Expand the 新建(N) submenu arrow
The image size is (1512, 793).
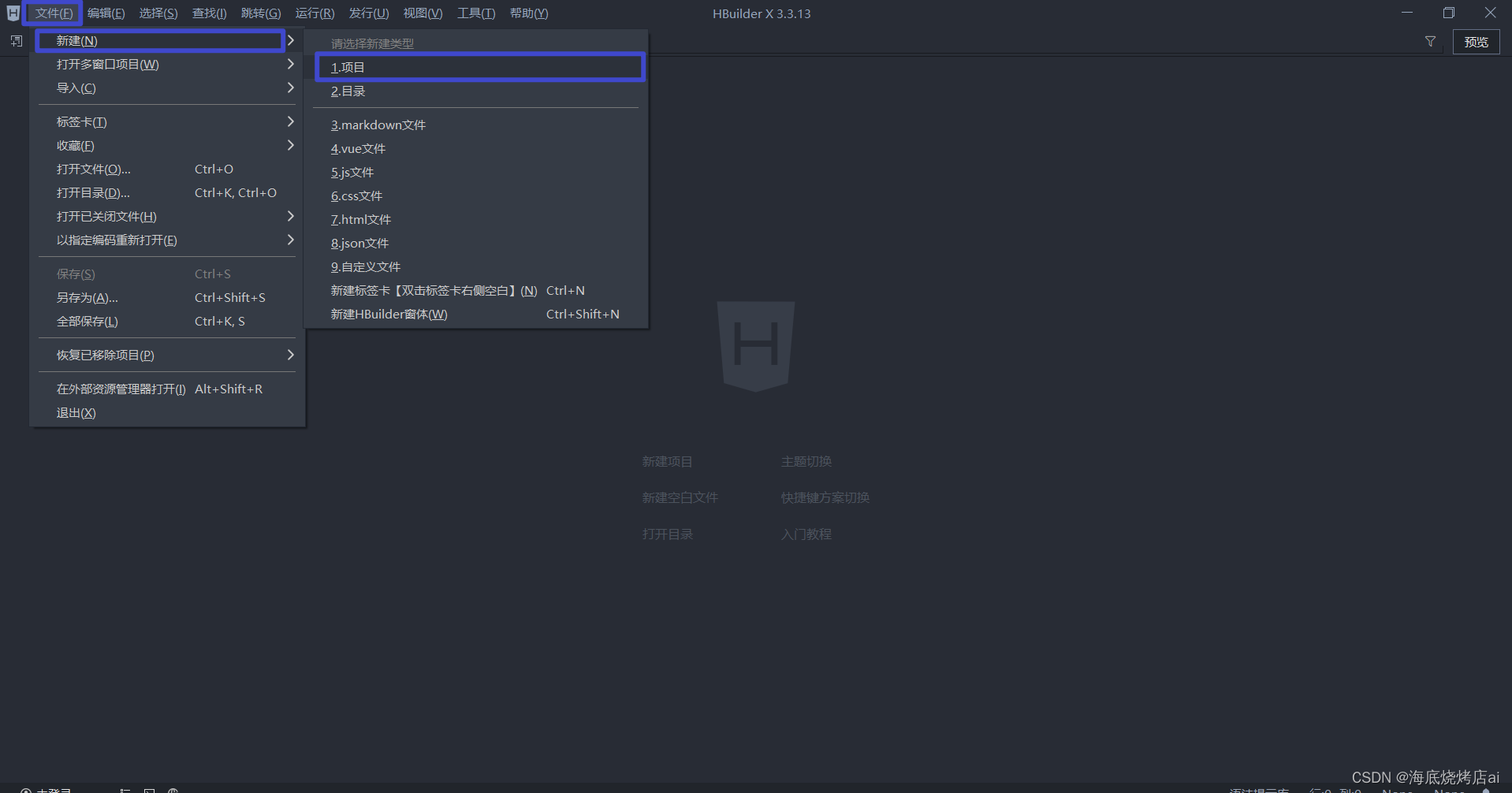tap(290, 40)
